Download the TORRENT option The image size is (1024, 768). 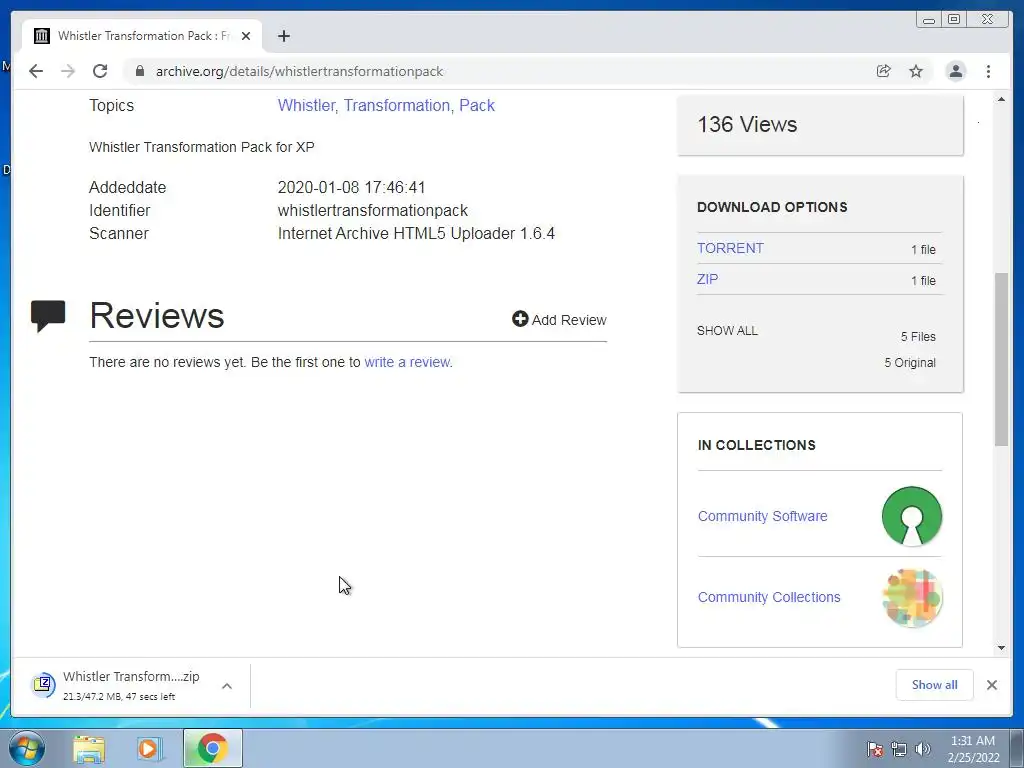tap(730, 248)
